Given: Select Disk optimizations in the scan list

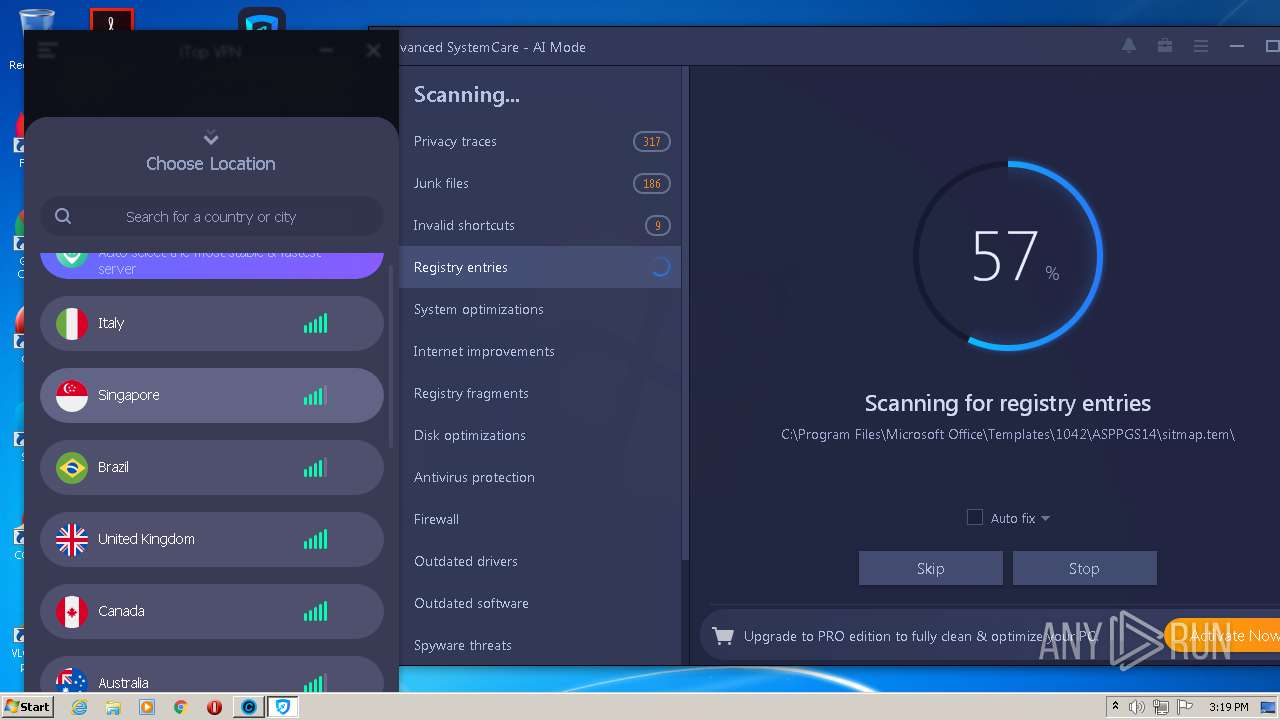Looking at the screenshot, I should pos(540,435).
